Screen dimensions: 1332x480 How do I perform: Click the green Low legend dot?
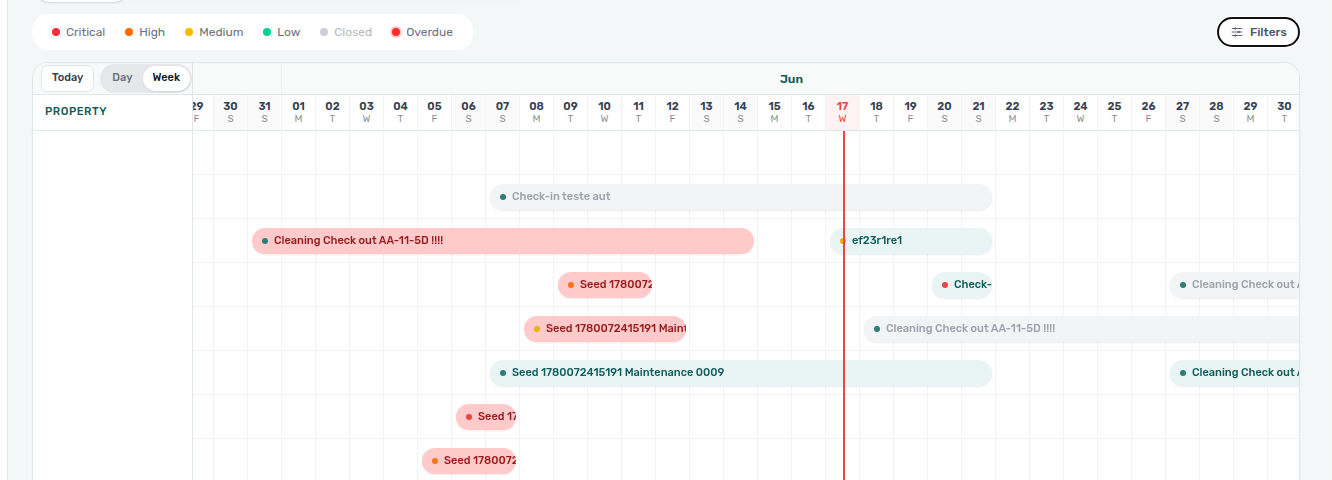(x=267, y=32)
